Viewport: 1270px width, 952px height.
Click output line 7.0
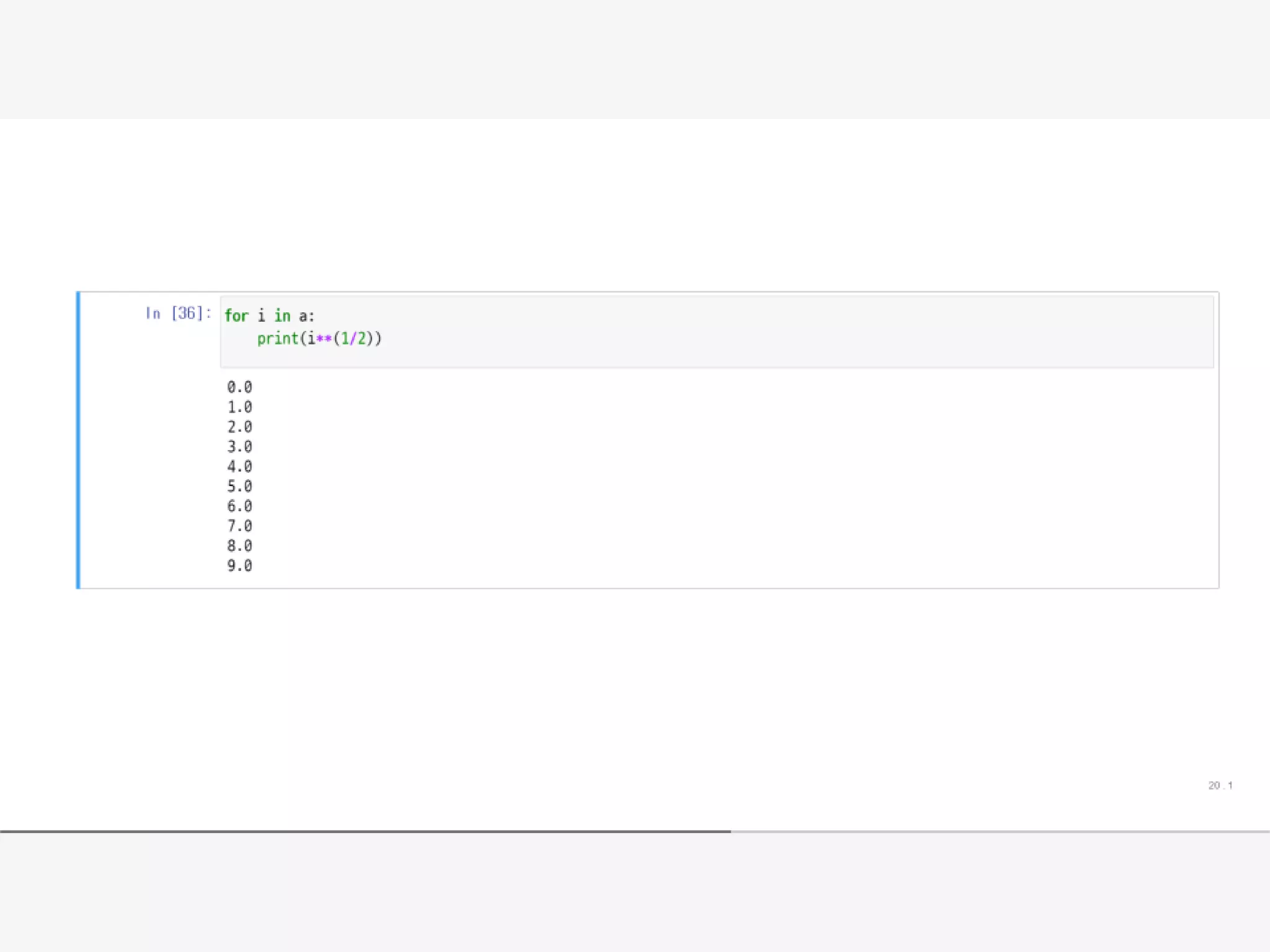239,526
